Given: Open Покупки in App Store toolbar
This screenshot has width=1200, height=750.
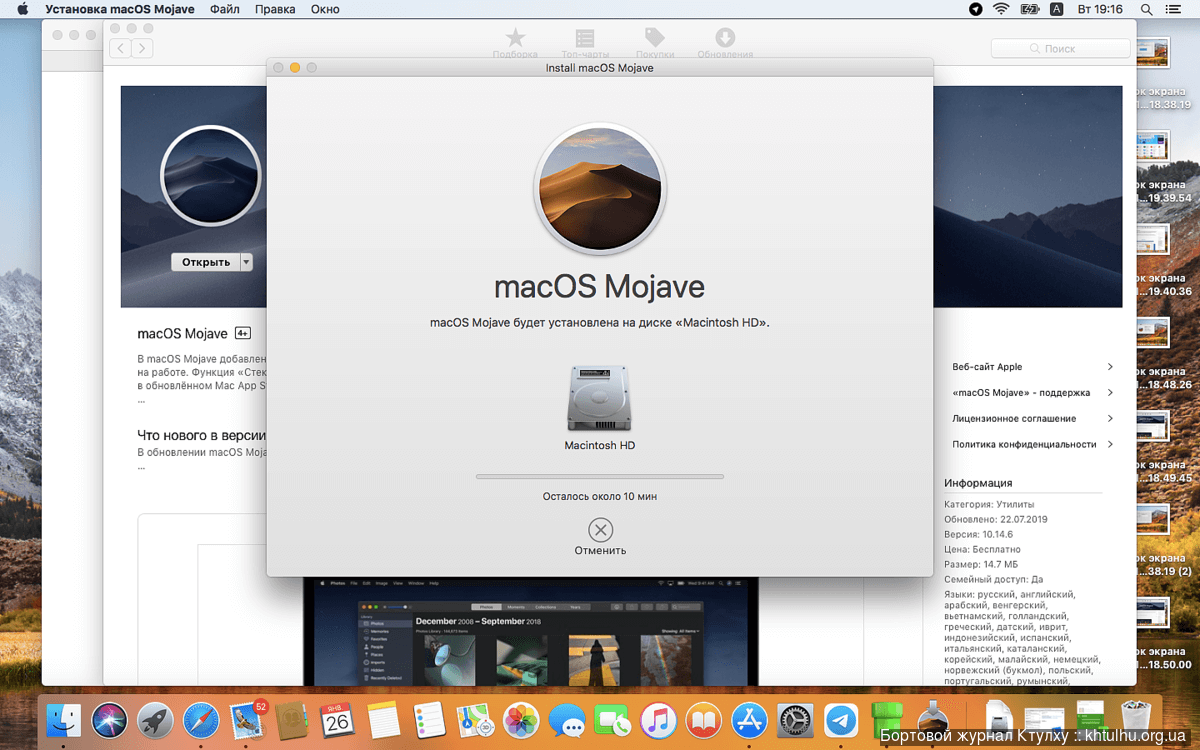Looking at the screenshot, I should pyautogui.click(x=655, y=43).
